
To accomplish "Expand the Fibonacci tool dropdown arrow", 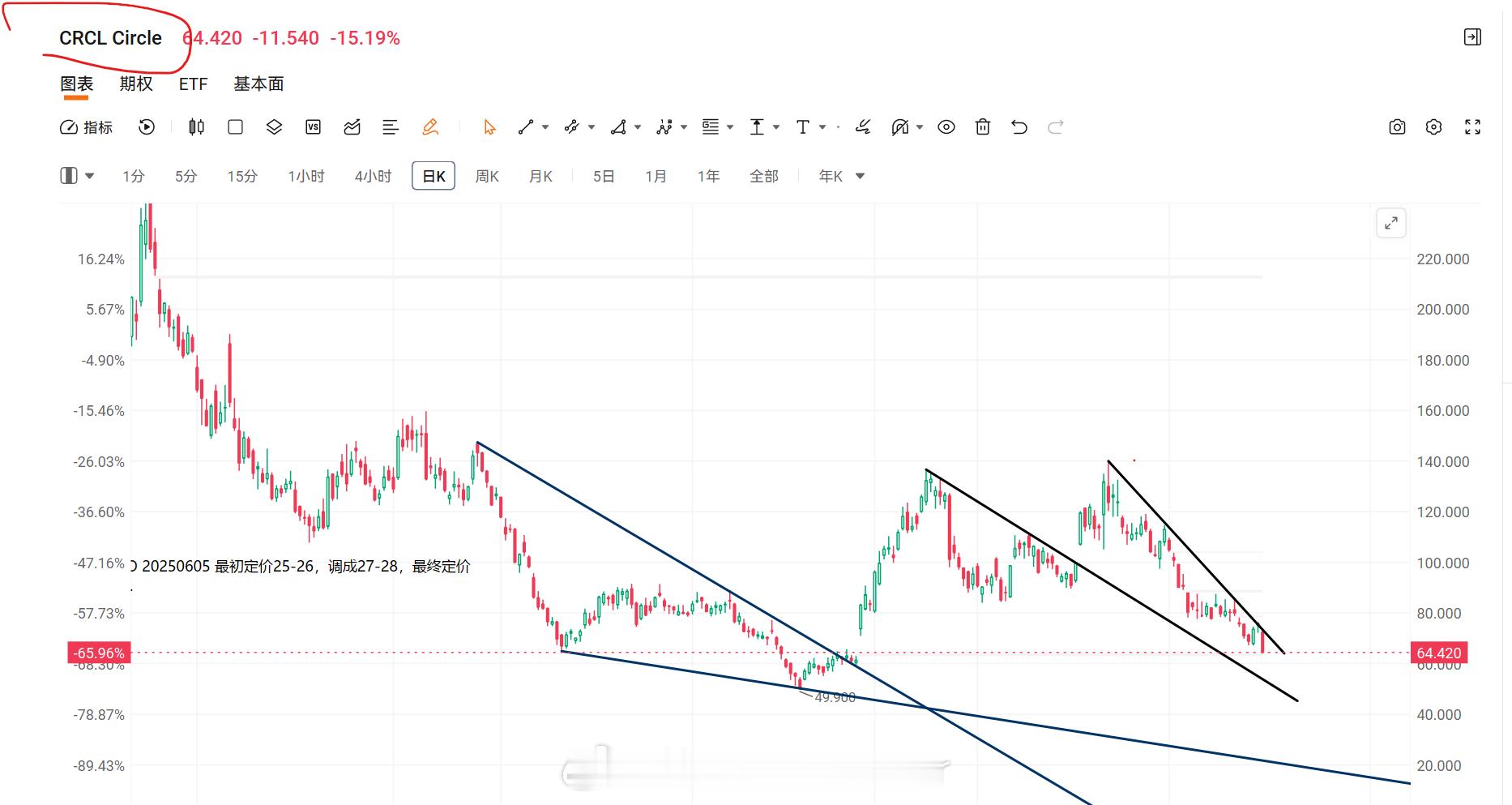I will [730, 127].
